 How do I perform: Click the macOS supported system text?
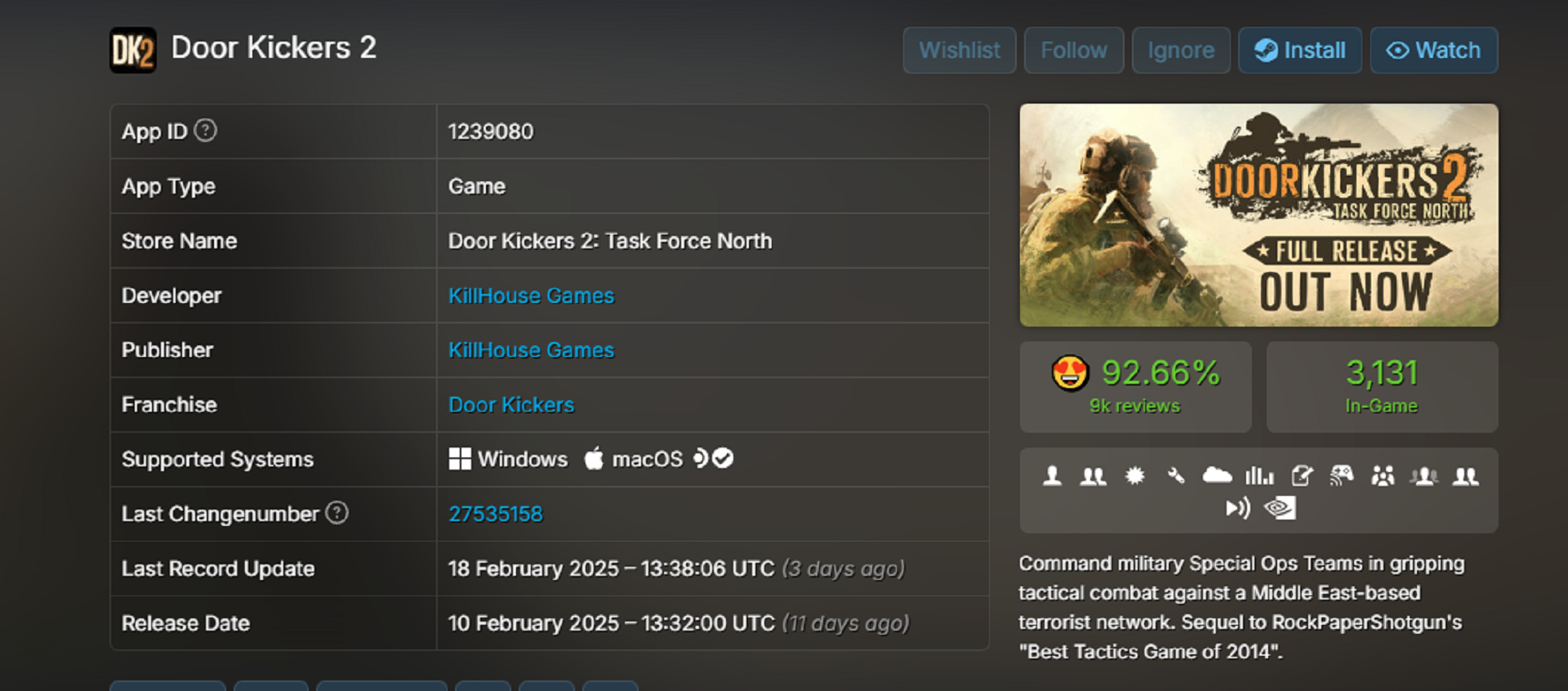(648, 459)
